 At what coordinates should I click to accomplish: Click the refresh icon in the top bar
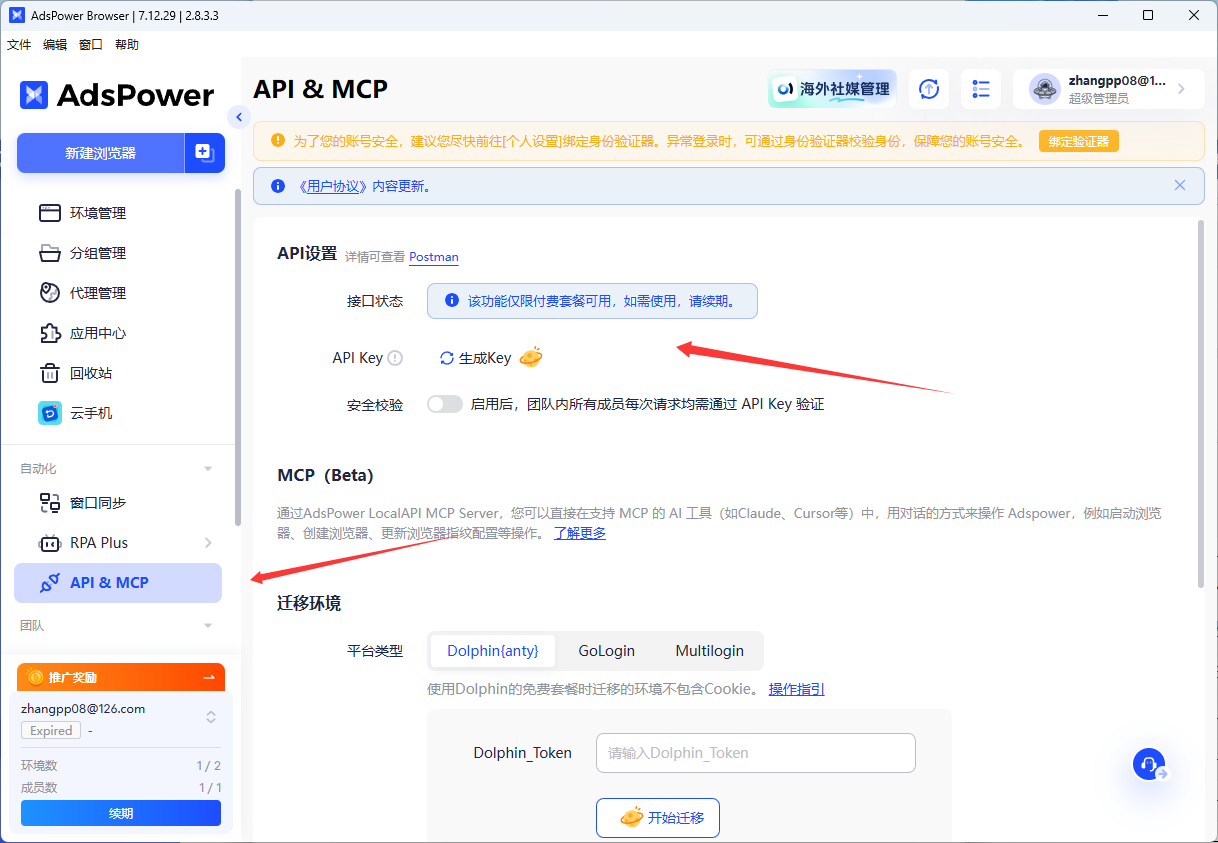[x=929, y=89]
